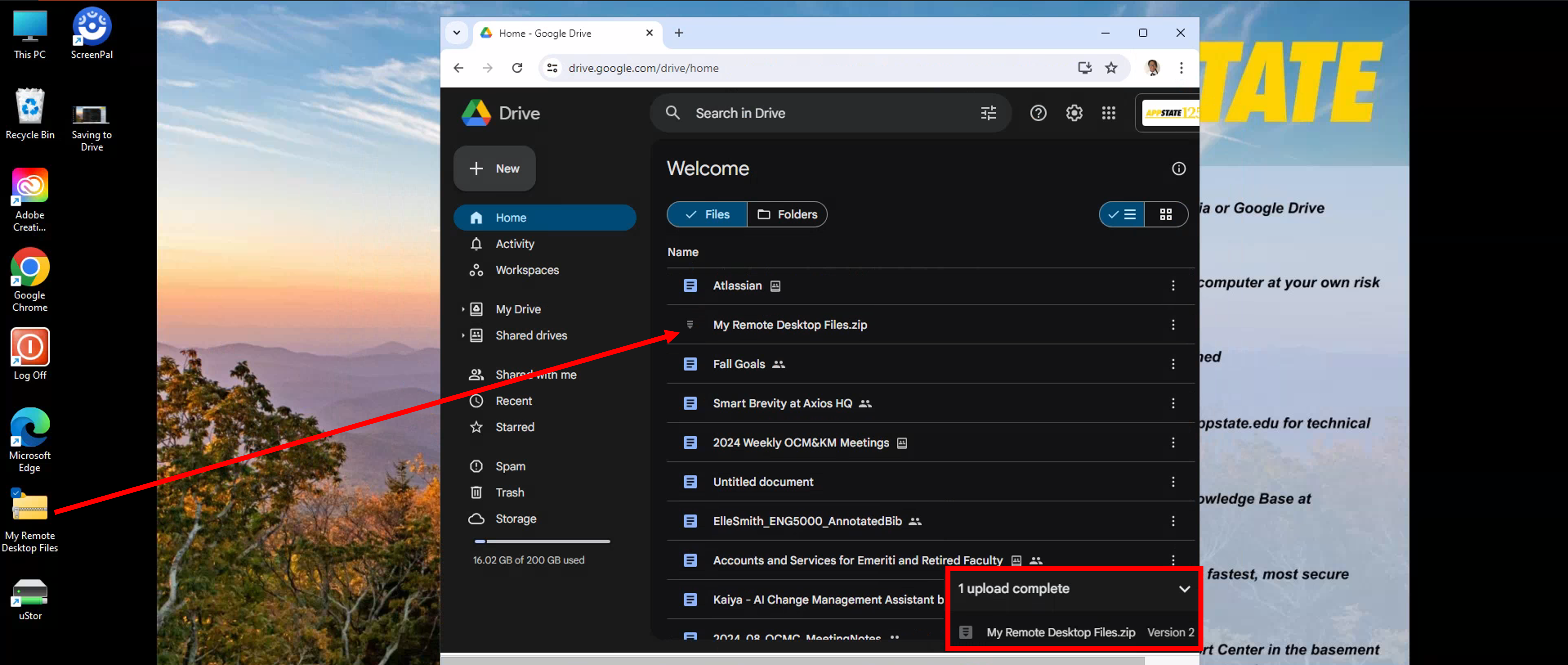Switch suggestions to Folders
Image resolution: width=1568 pixels, height=665 pixels.
pos(787,214)
